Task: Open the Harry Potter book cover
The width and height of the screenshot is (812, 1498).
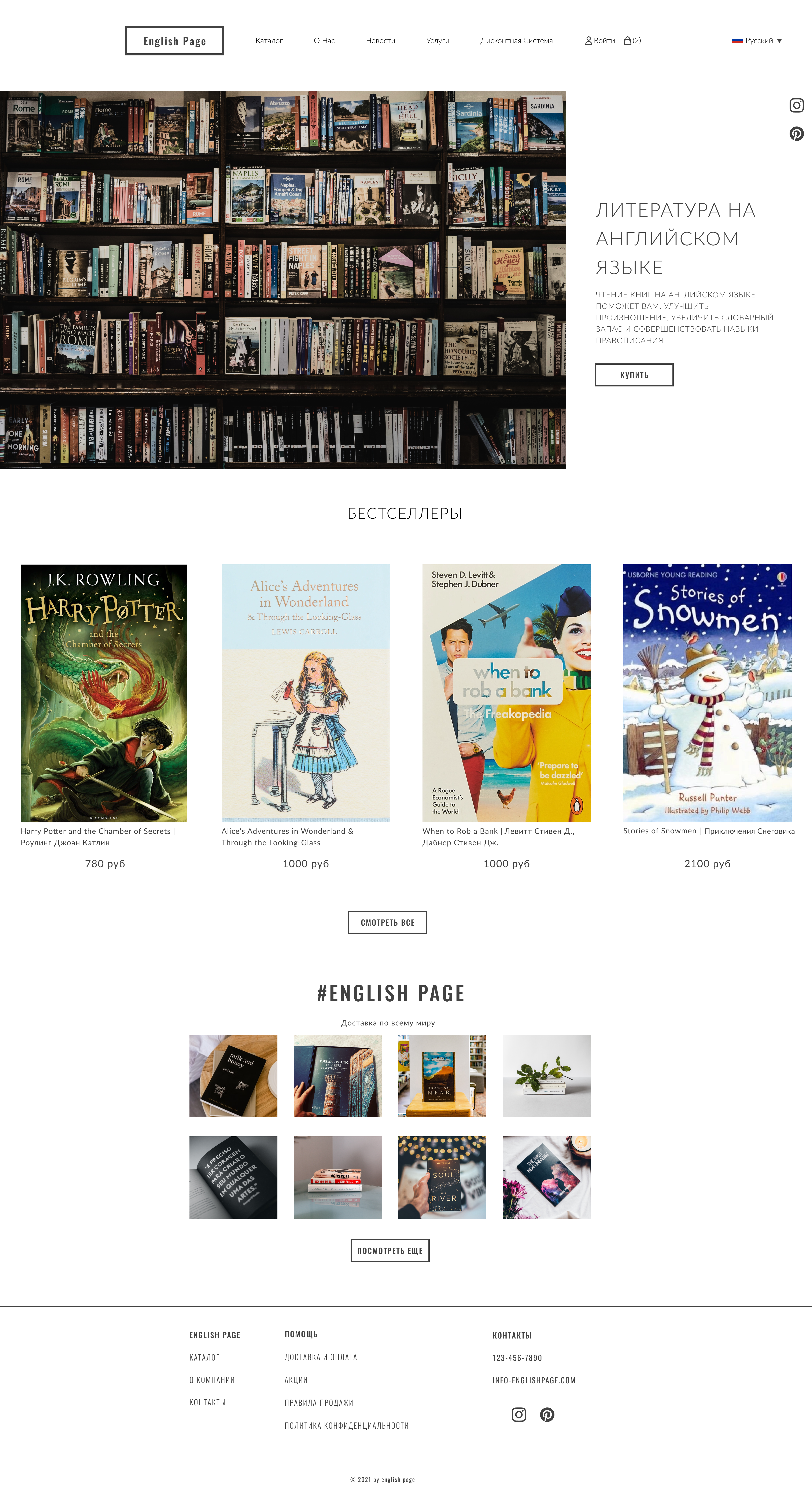Action: [x=104, y=693]
